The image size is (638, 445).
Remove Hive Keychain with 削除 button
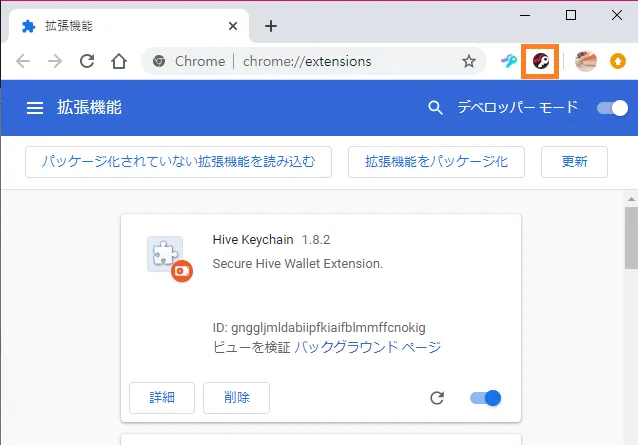click(236, 398)
